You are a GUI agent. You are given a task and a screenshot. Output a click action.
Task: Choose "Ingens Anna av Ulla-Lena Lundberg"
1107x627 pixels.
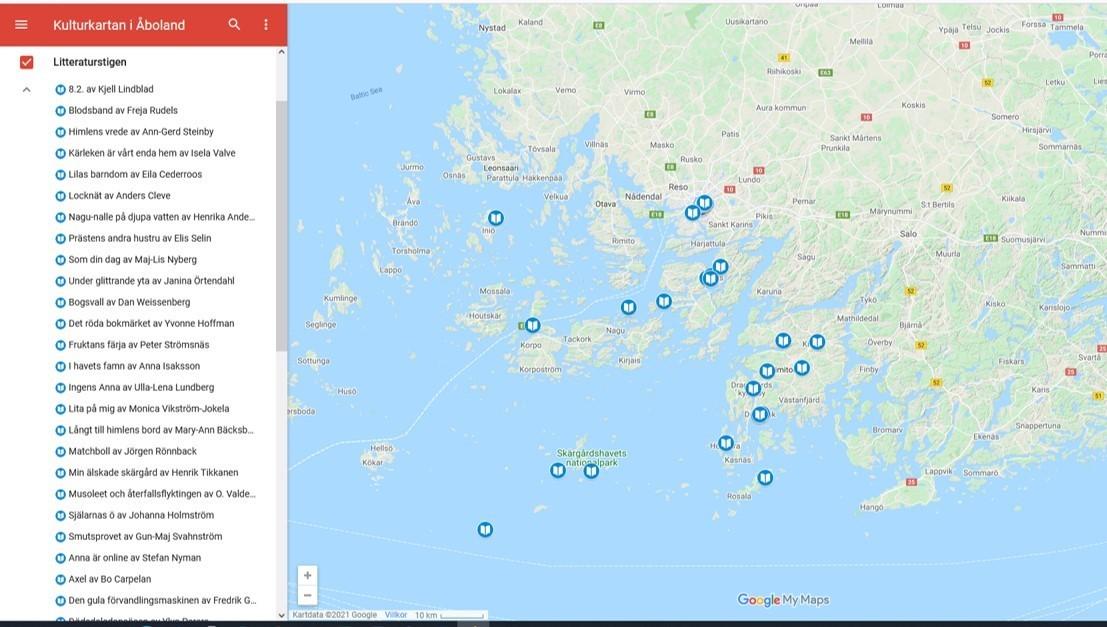pos(140,387)
